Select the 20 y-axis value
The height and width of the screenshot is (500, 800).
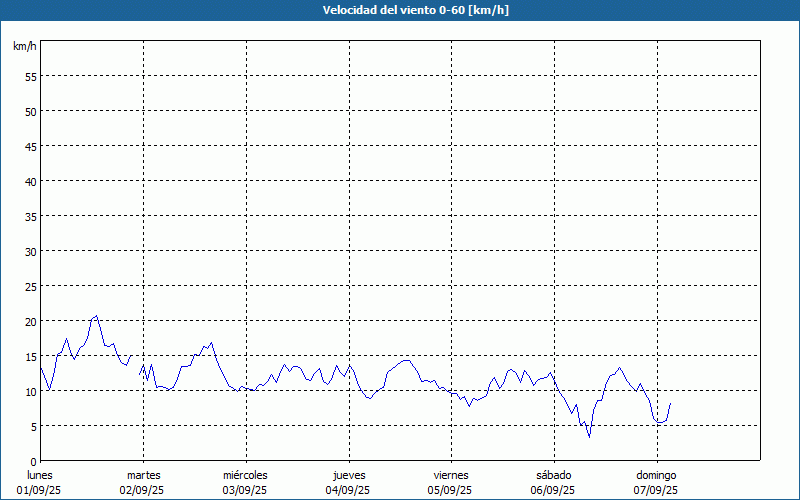31,321
